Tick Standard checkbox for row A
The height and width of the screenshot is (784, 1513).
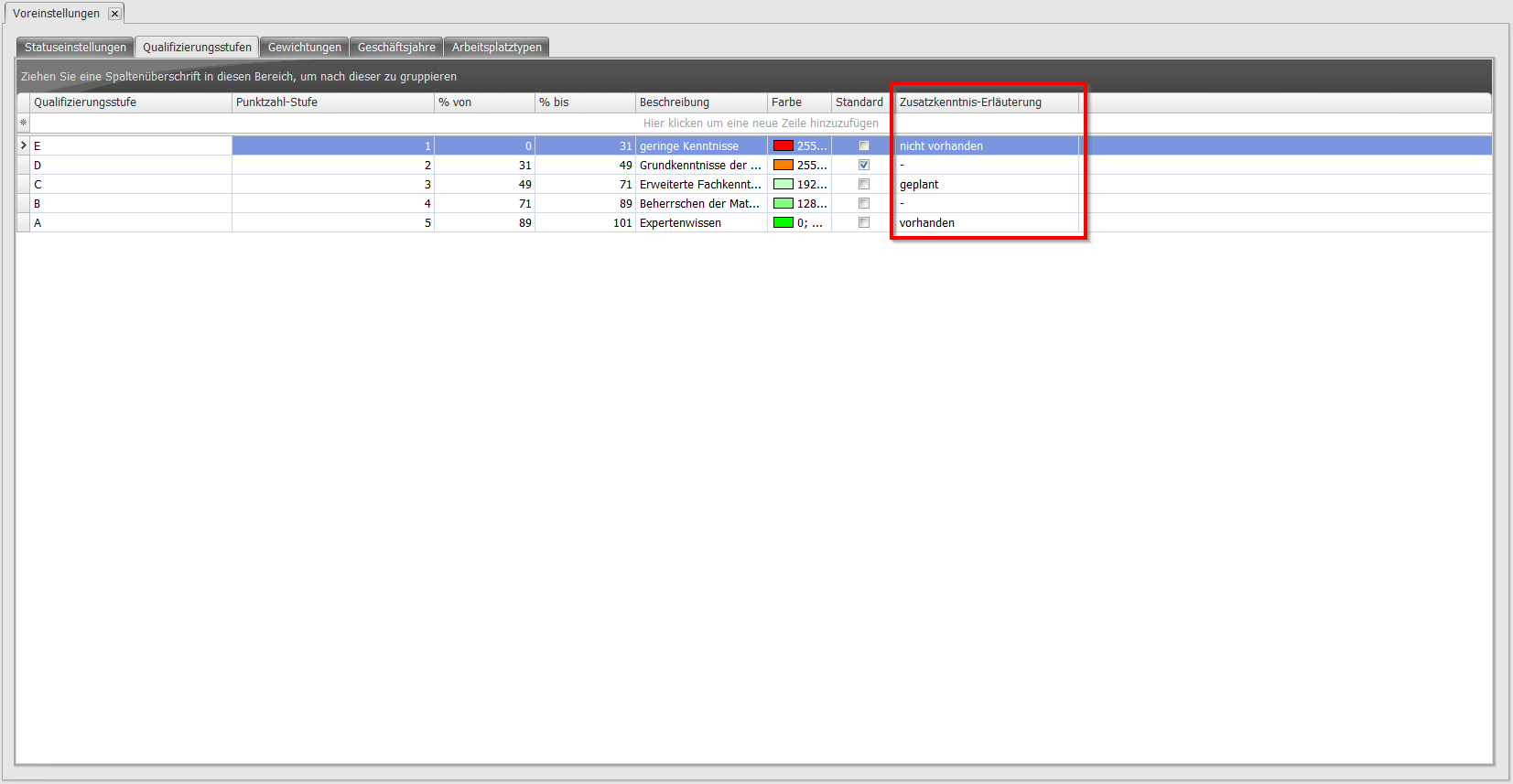click(863, 222)
